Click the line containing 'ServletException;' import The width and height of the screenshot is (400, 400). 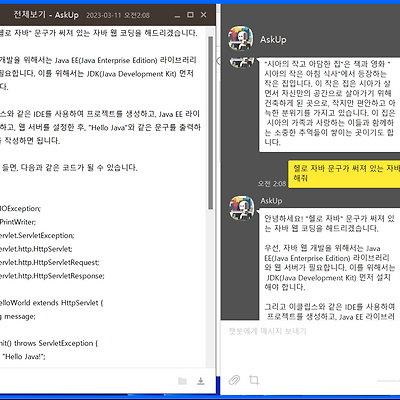(x=37, y=235)
